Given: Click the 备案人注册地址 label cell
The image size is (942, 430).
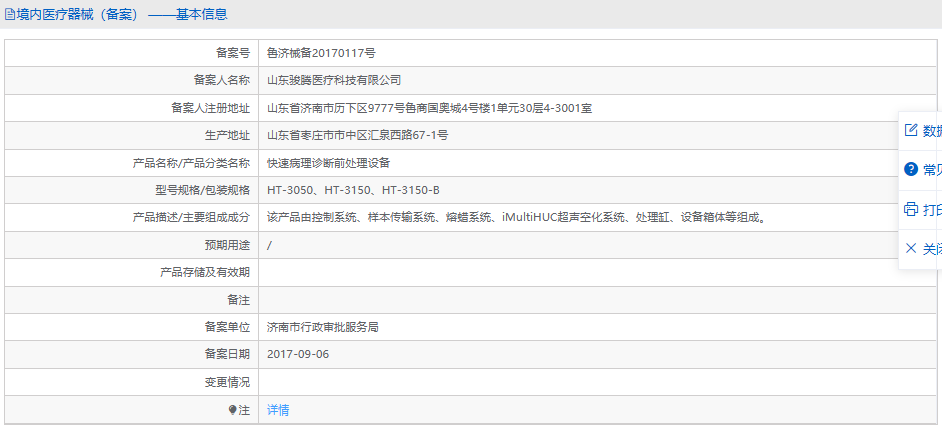Looking at the screenshot, I should pyautogui.click(x=132, y=108).
